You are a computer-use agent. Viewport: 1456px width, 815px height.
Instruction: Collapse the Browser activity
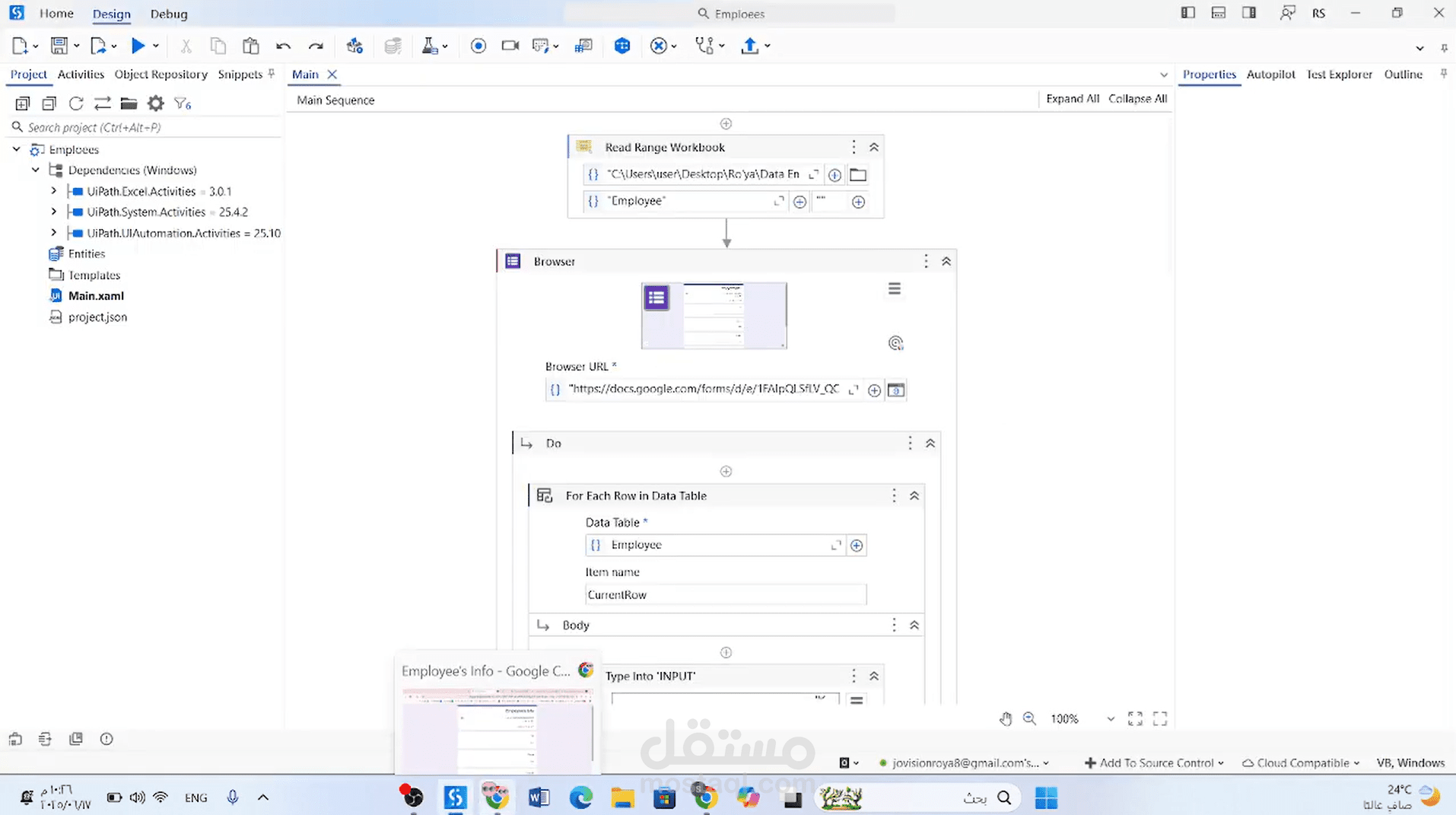[946, 262]
